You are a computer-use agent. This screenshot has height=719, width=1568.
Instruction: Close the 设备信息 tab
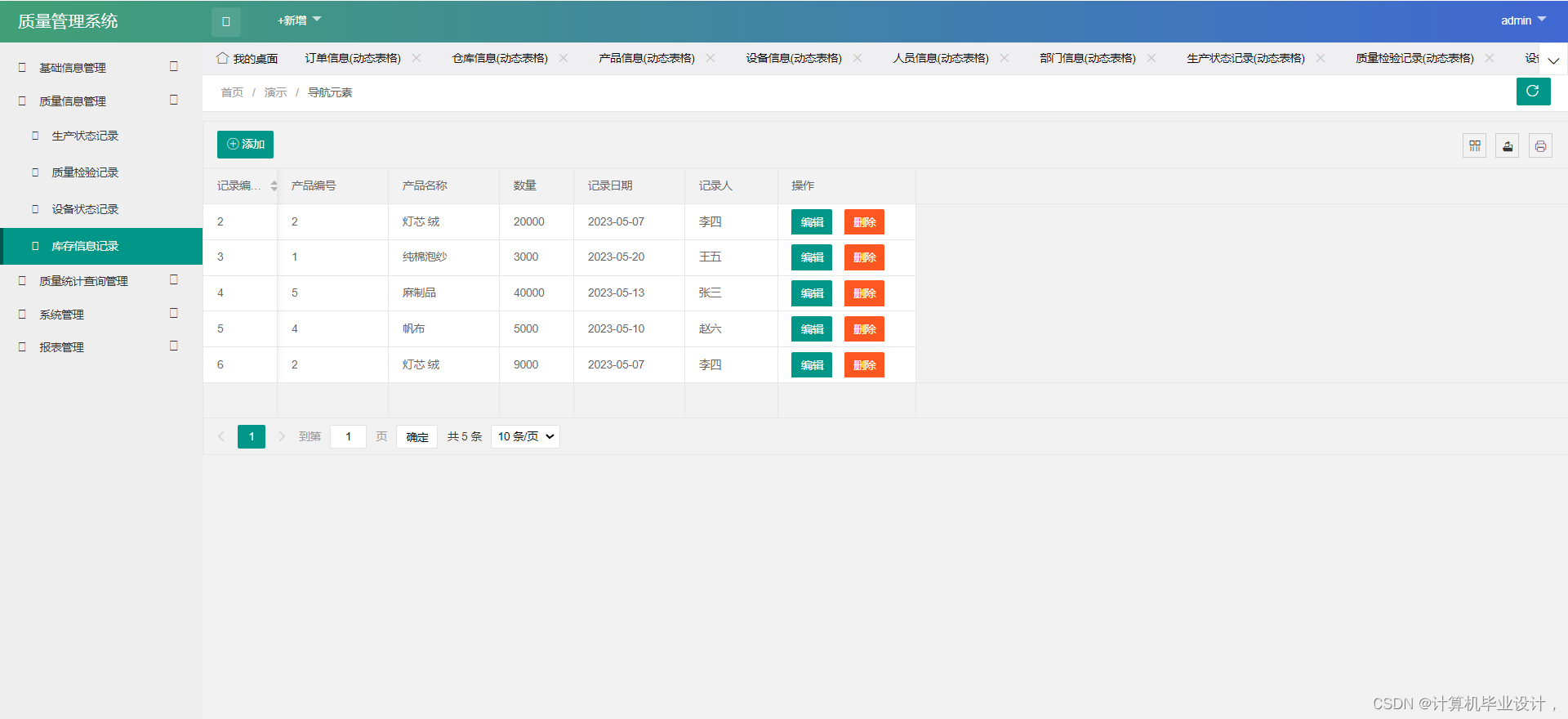click(857, 58)
